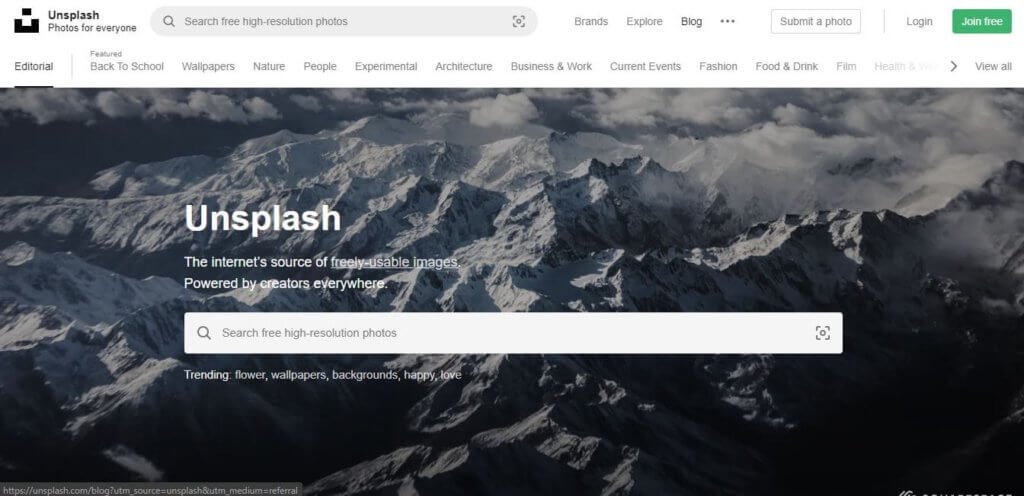Open the Back To School topic
This screenshot has width=1024, height=496.
[x=126, y=67]
